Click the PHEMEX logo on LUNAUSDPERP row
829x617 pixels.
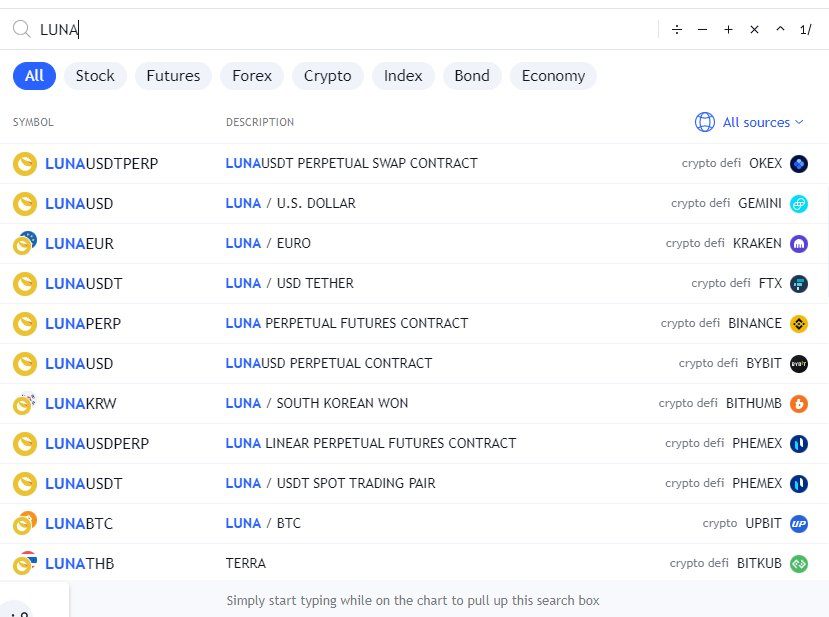799,444
